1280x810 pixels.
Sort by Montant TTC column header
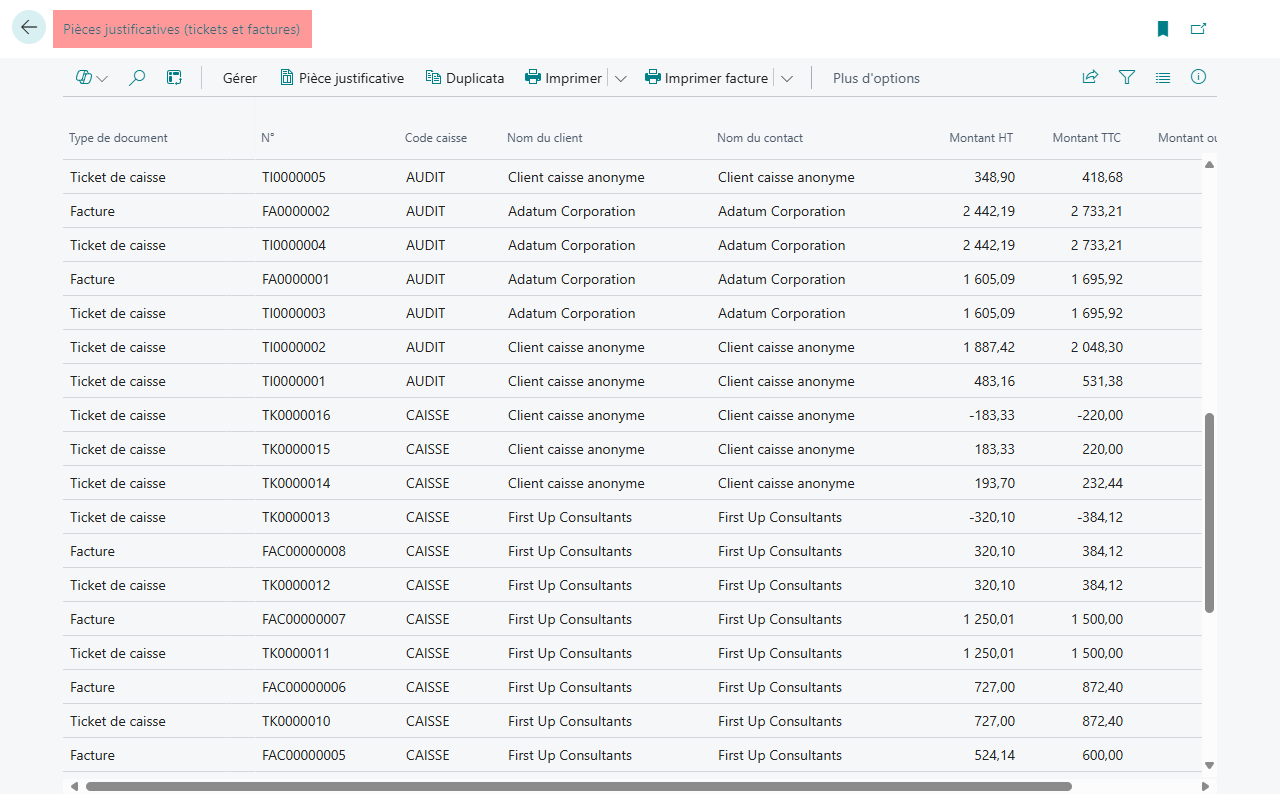(1086, 138)
